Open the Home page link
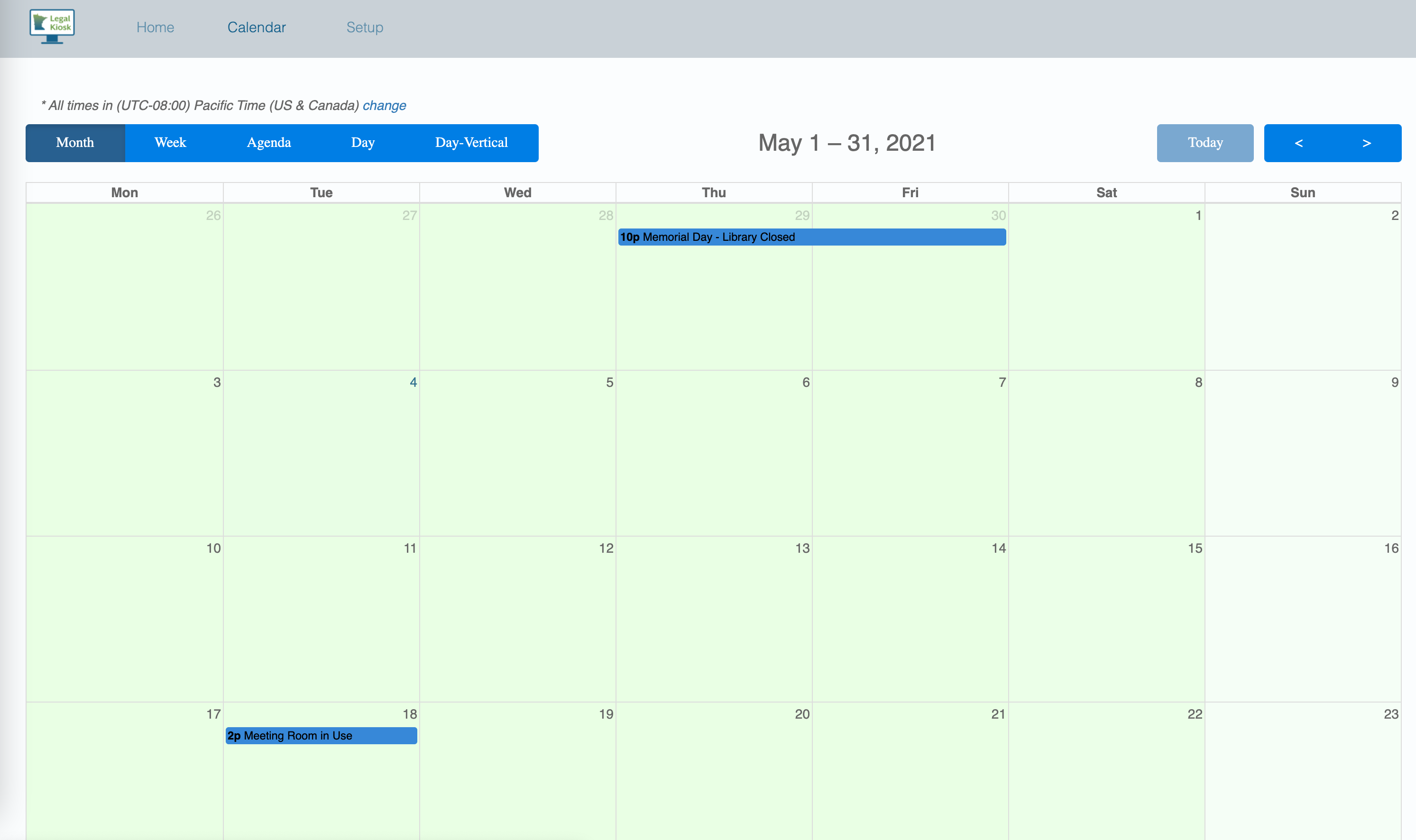1416x840 pixels. point(155,27)
